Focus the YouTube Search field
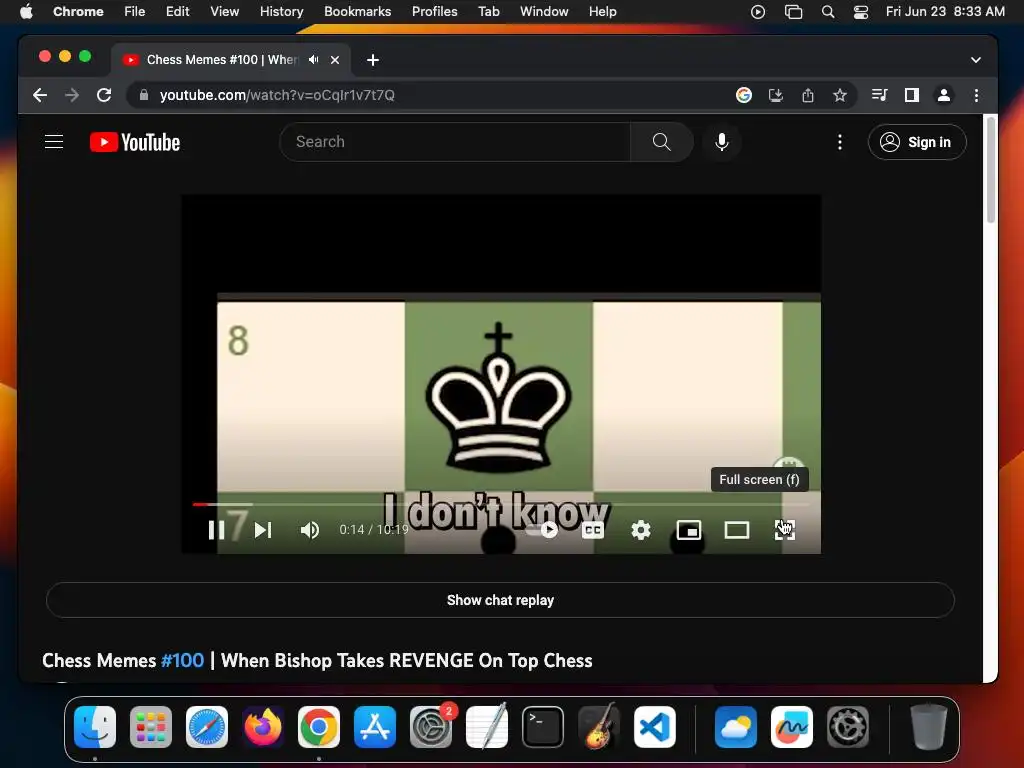This screenshot has height=768, width=1024. pyautogui.click(x=455, y=142)
